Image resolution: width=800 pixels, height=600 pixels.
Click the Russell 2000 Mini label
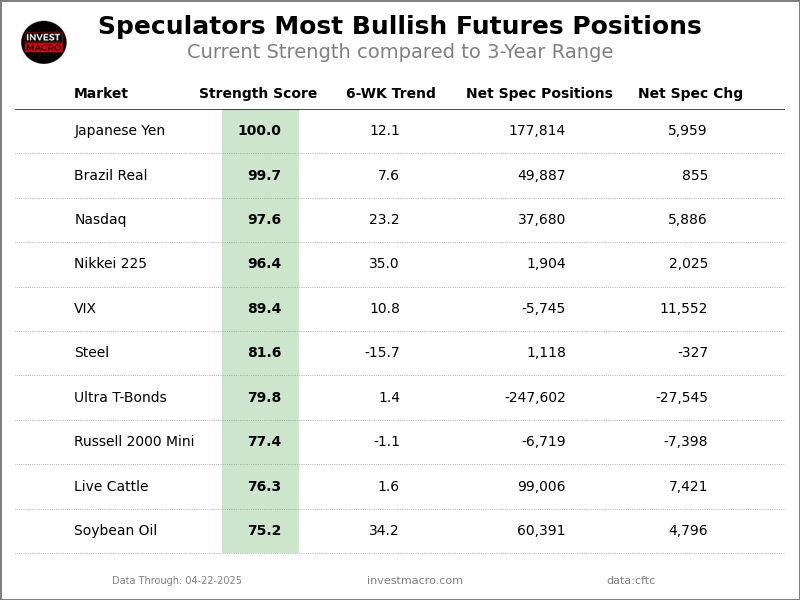tap(134, 442)
